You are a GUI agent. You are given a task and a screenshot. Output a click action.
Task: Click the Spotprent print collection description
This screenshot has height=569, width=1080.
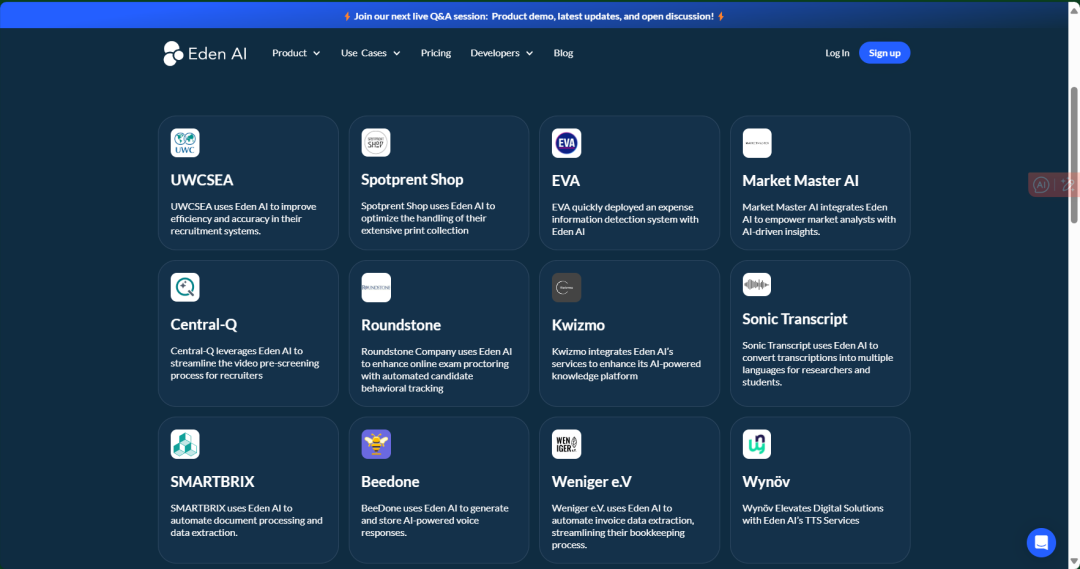pos(428,218)
